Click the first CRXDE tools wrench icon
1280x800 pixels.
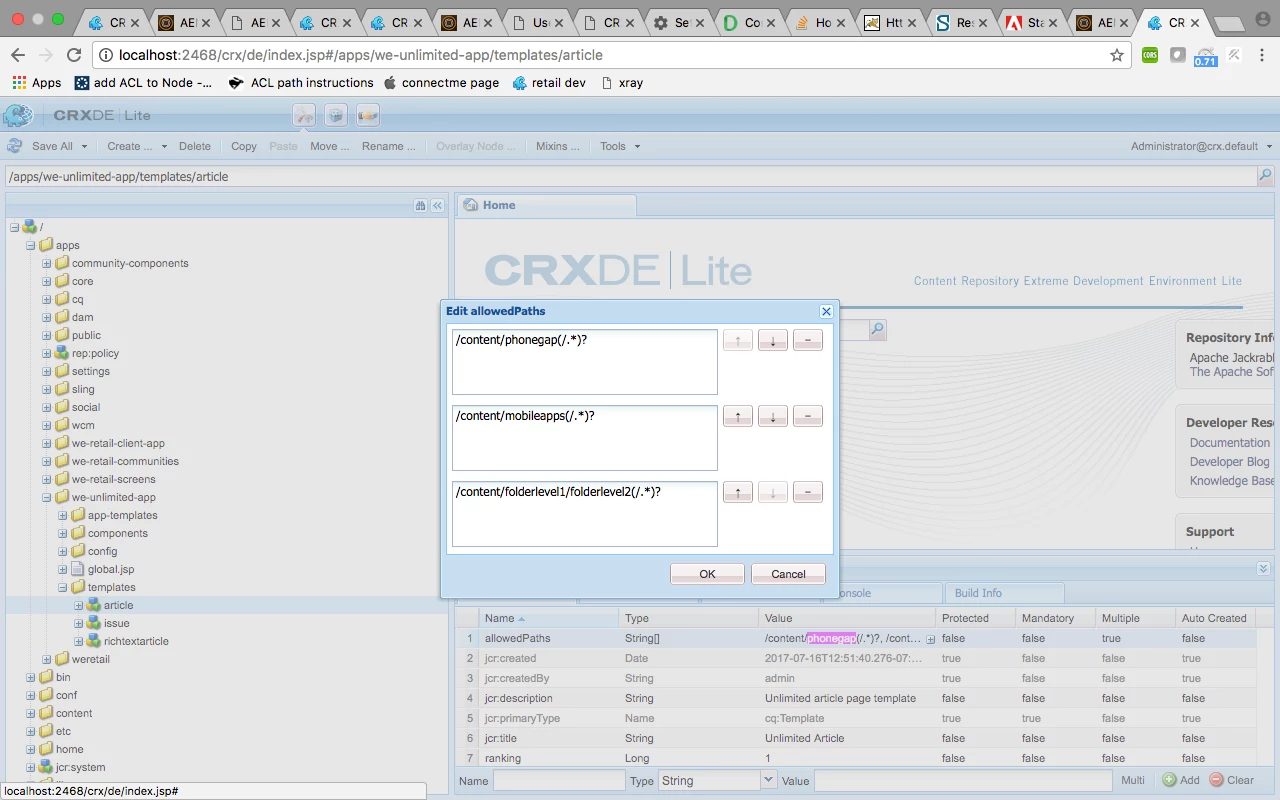coord(304,115)
